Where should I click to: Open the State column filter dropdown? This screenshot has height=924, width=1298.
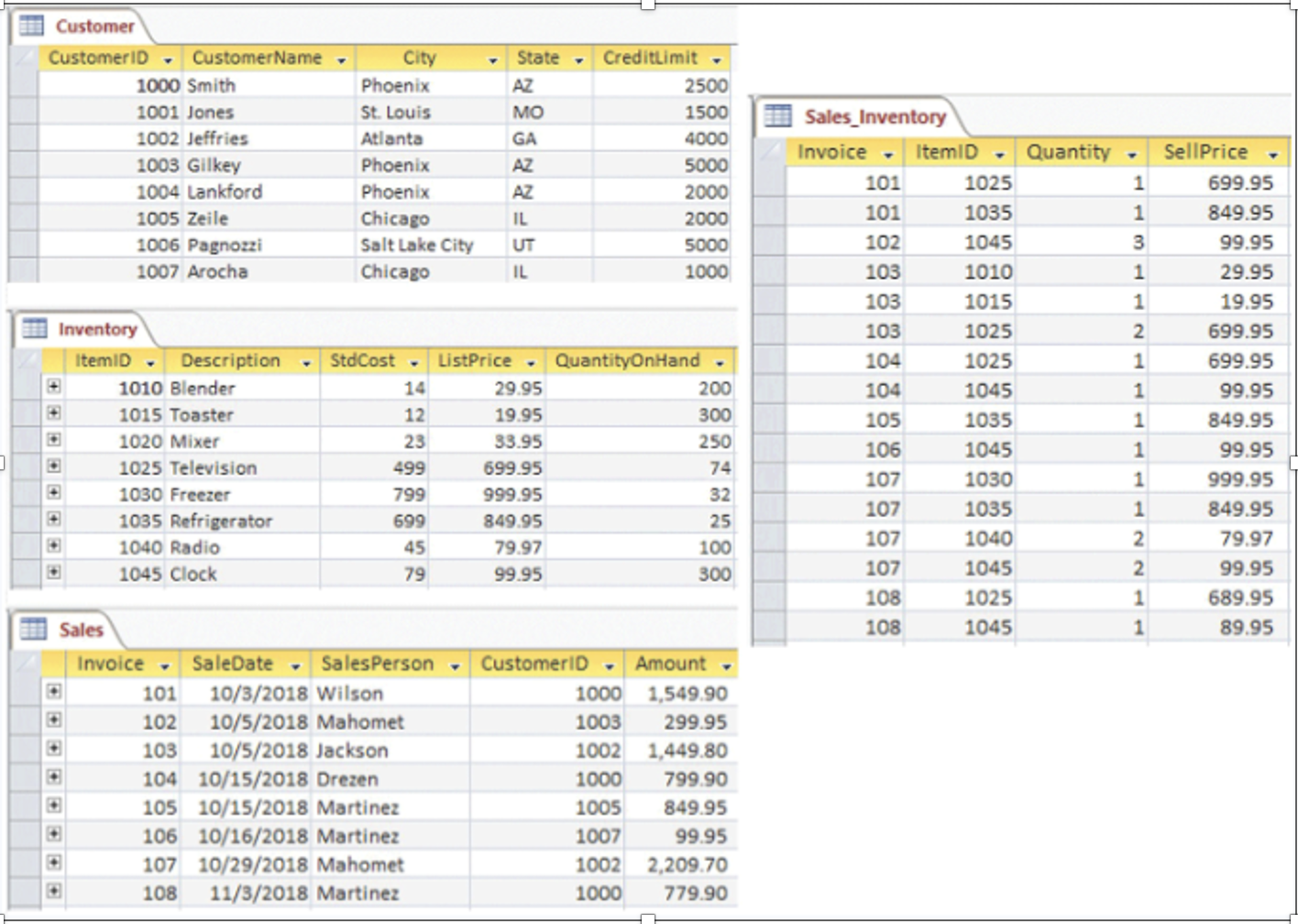click(578, 60)
